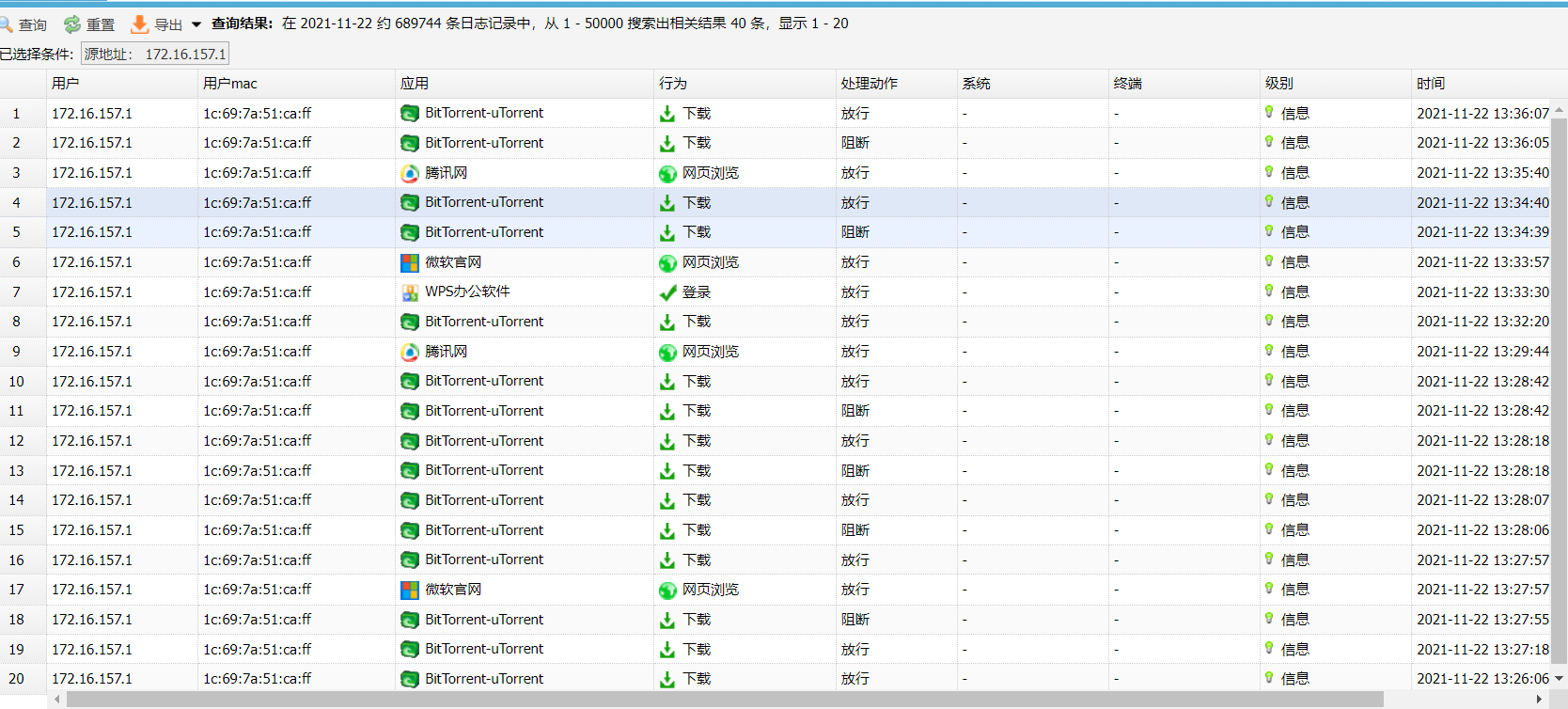
Task: Click the 腾讯网 app icon in row 3
Action: pyautogui.click(x=410, y=173)
